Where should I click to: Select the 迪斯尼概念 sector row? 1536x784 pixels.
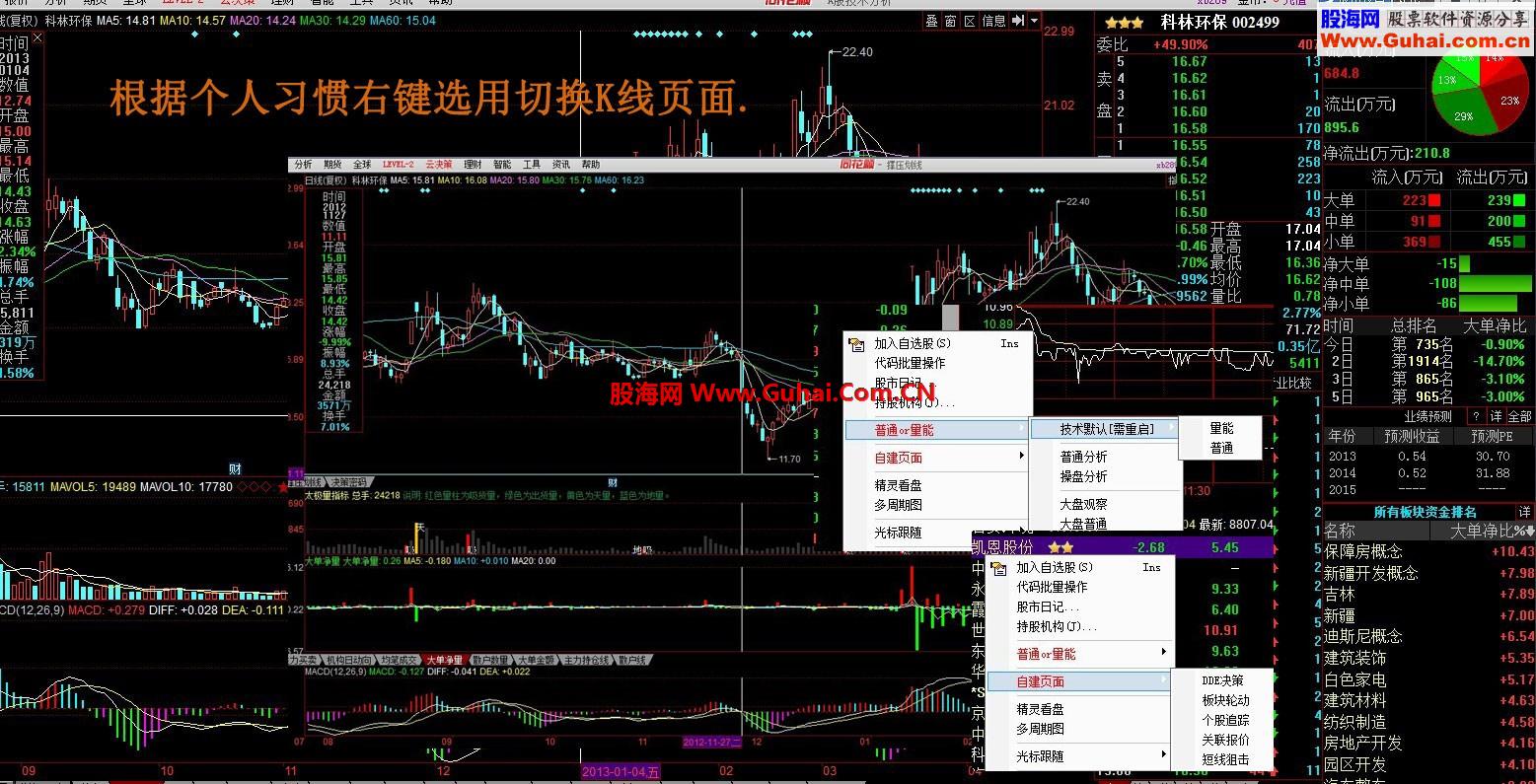1428,636
